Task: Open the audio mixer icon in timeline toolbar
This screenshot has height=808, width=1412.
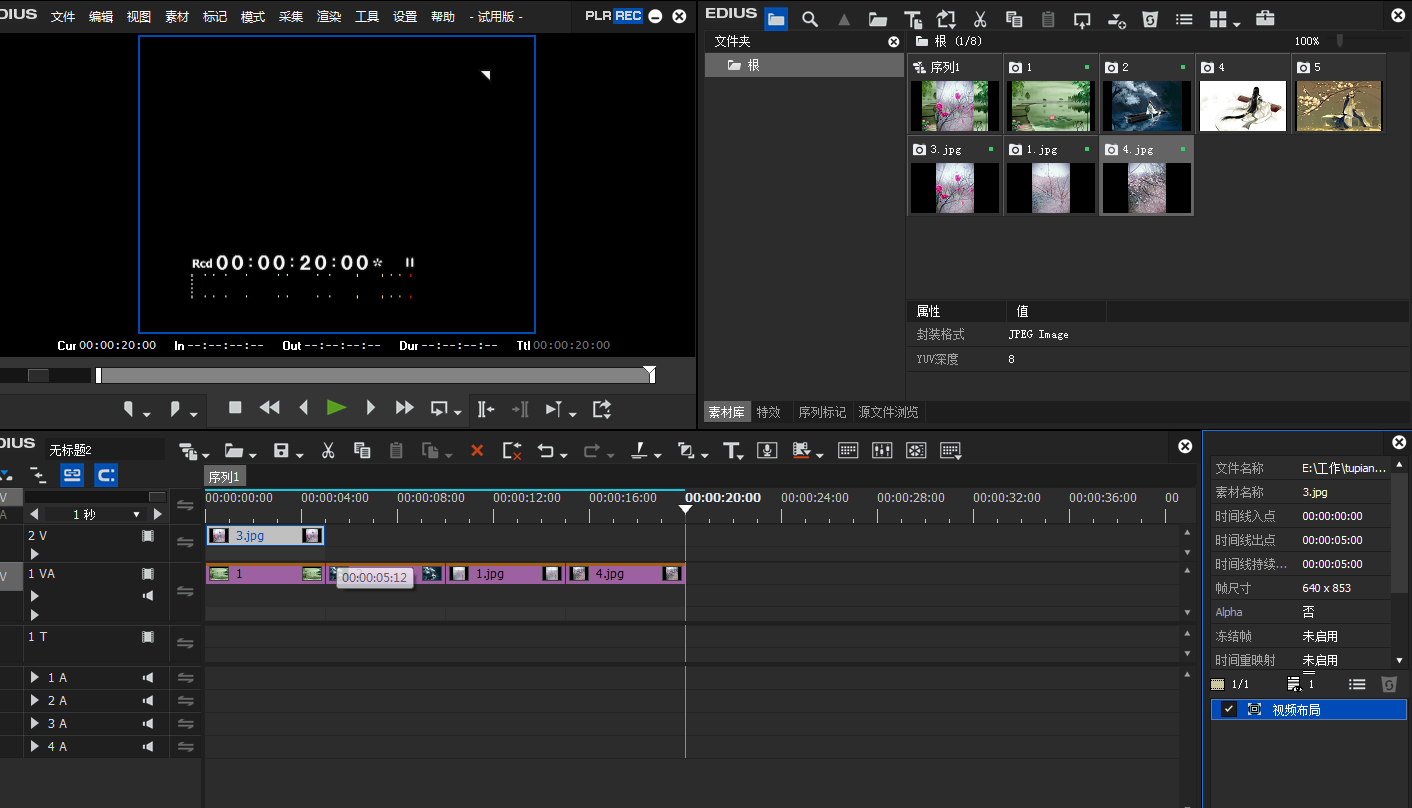Action: coord(882,451)
